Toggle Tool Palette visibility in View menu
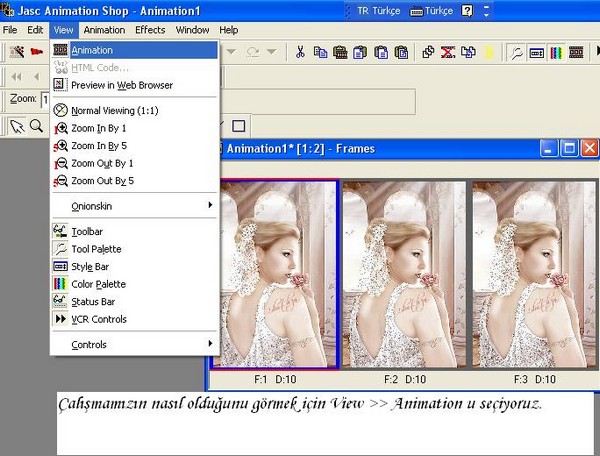The width and height of the screenshot is (600, 456). [96, 249]
